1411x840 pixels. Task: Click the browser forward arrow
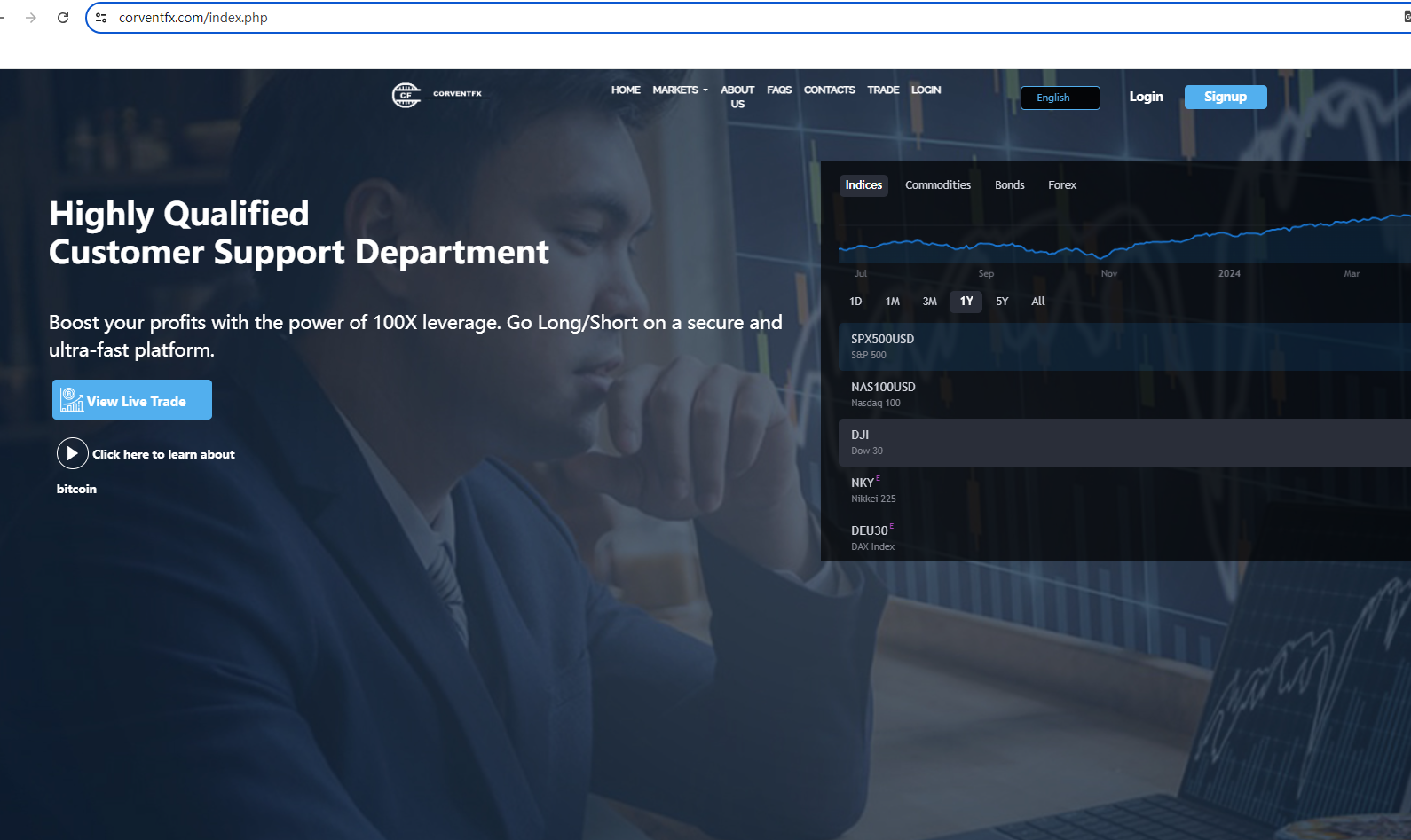coord(31,18)
